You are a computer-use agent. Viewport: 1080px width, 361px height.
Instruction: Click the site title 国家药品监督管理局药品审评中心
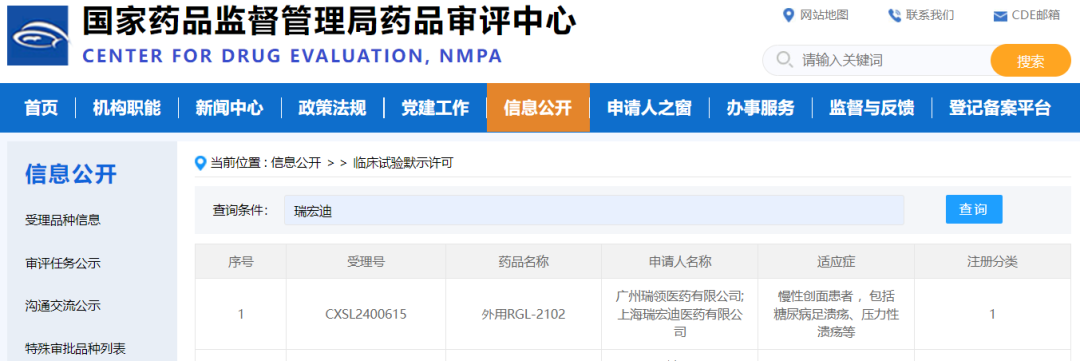point(329,22)
